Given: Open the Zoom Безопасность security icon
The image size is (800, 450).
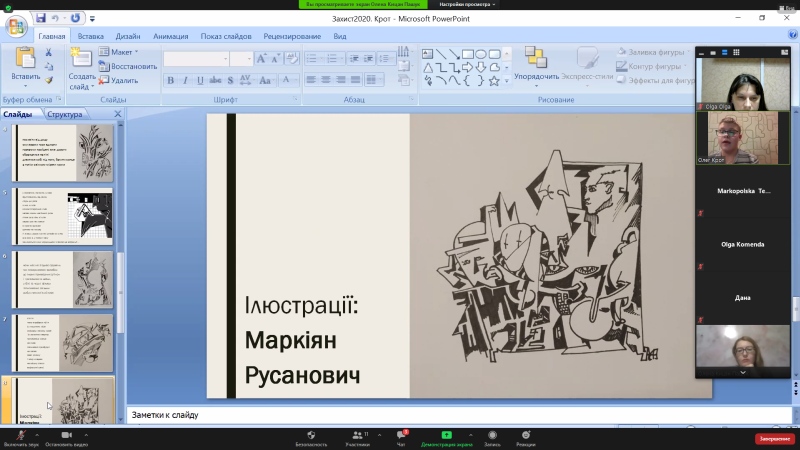Looking at the screenshot, I should (x=312, y=435).
